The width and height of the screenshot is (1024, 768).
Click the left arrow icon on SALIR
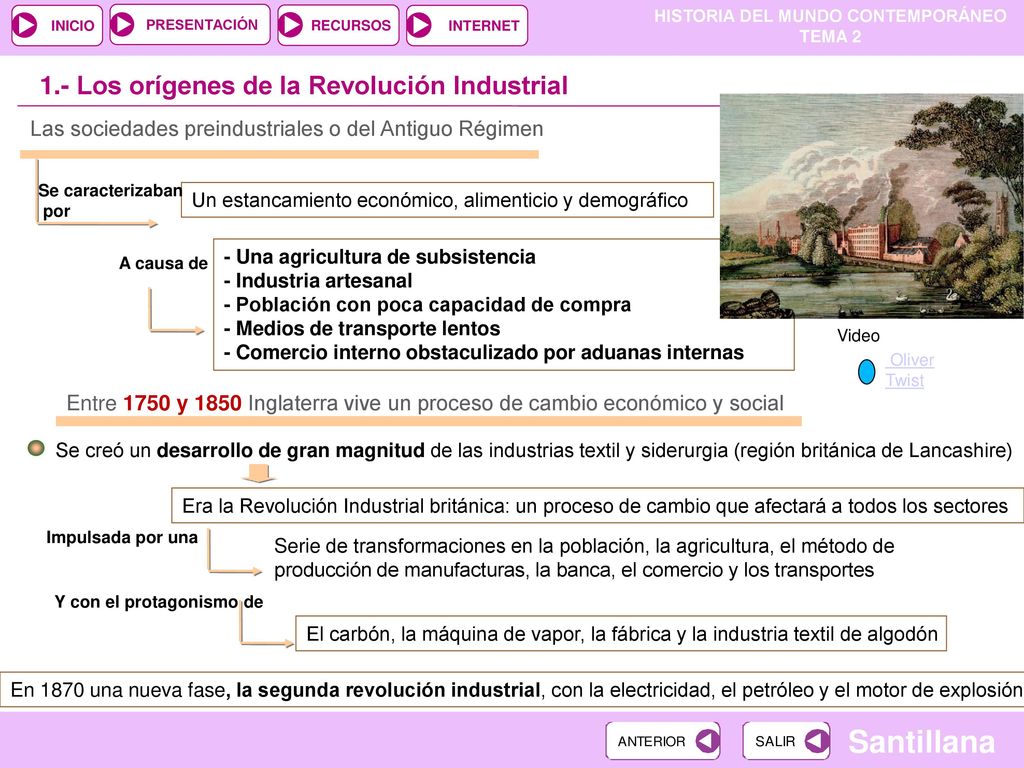pos(816,741)
